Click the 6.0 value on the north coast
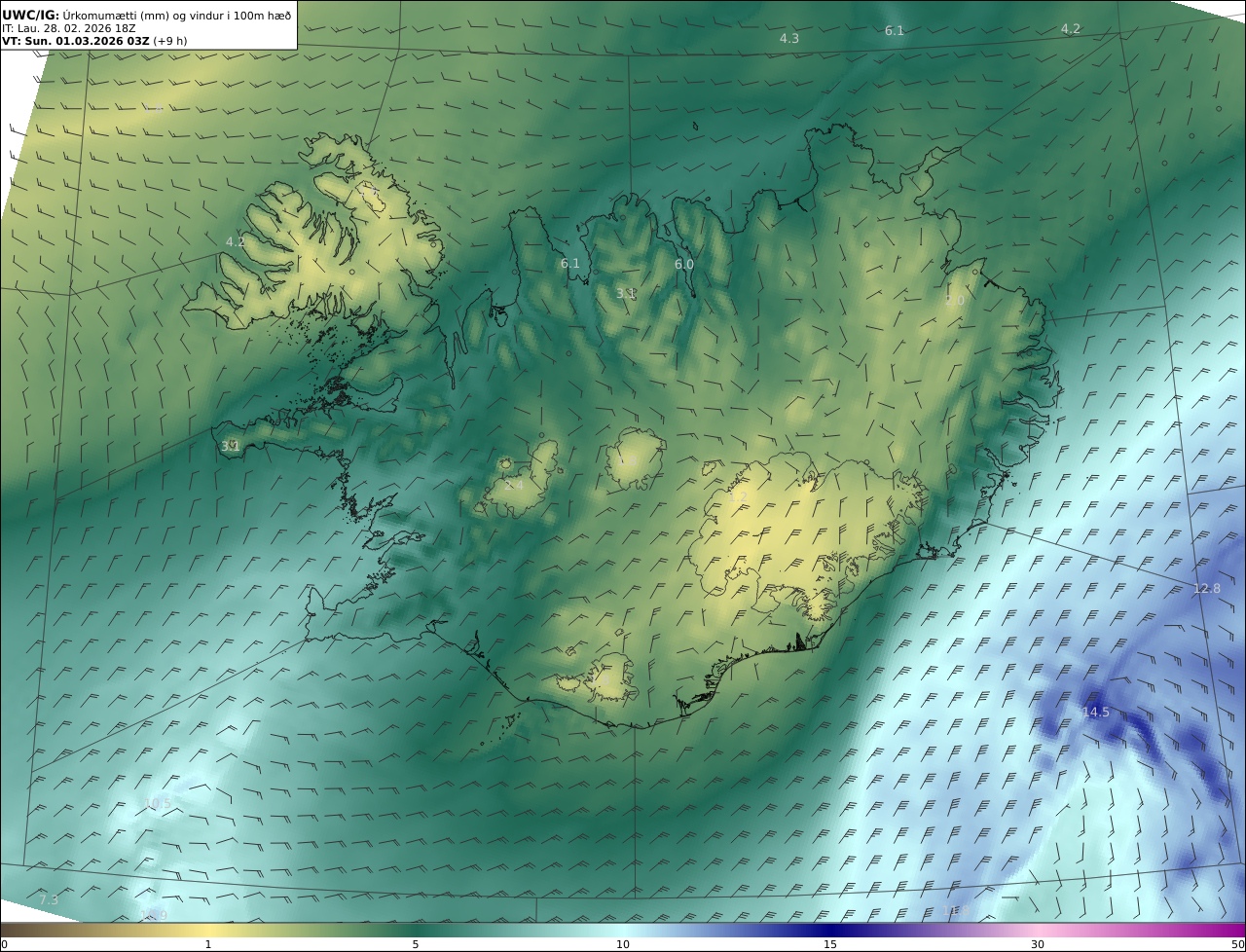The width and height of the screenshot is (1246, 952). [684, 264]
